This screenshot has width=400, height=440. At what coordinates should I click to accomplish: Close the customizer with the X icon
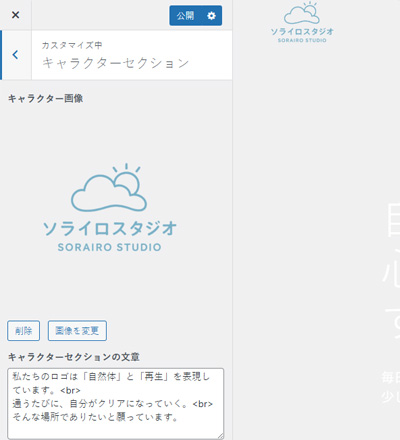[x=15, y=15]
